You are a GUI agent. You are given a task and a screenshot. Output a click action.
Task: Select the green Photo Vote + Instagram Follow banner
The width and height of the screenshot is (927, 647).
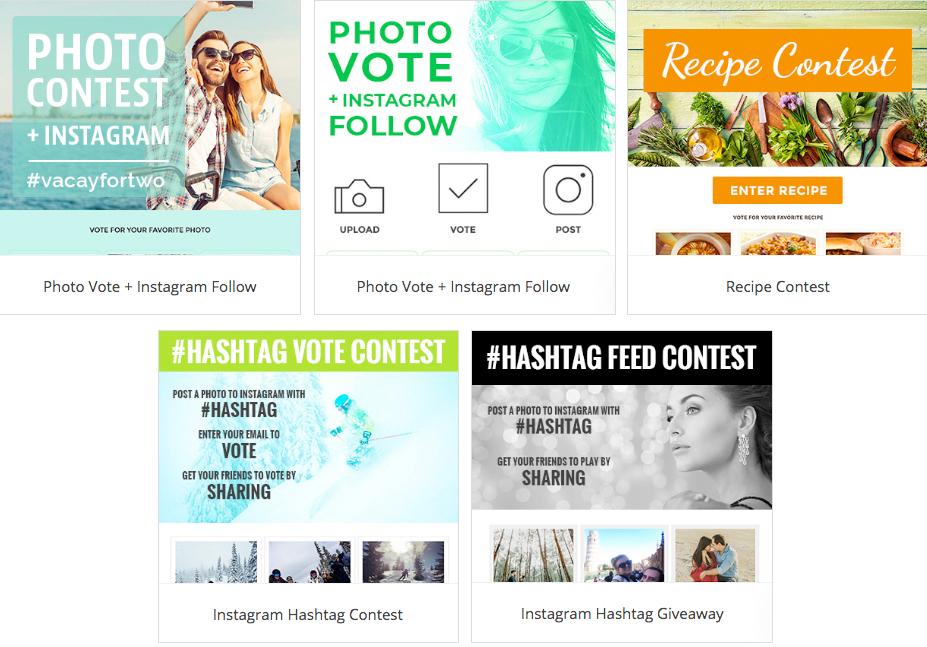pos(465,76)
